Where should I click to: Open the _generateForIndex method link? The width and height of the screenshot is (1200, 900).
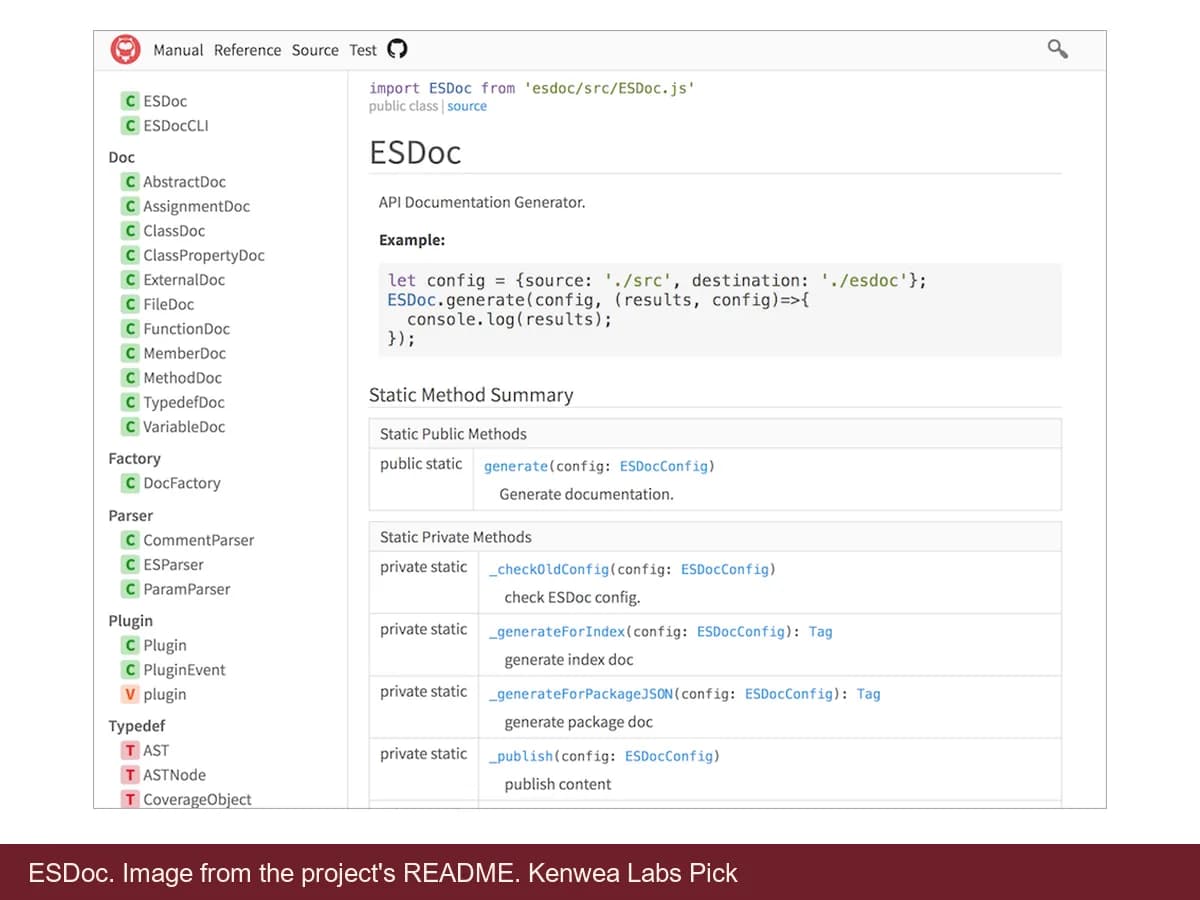tap(557, 632)
